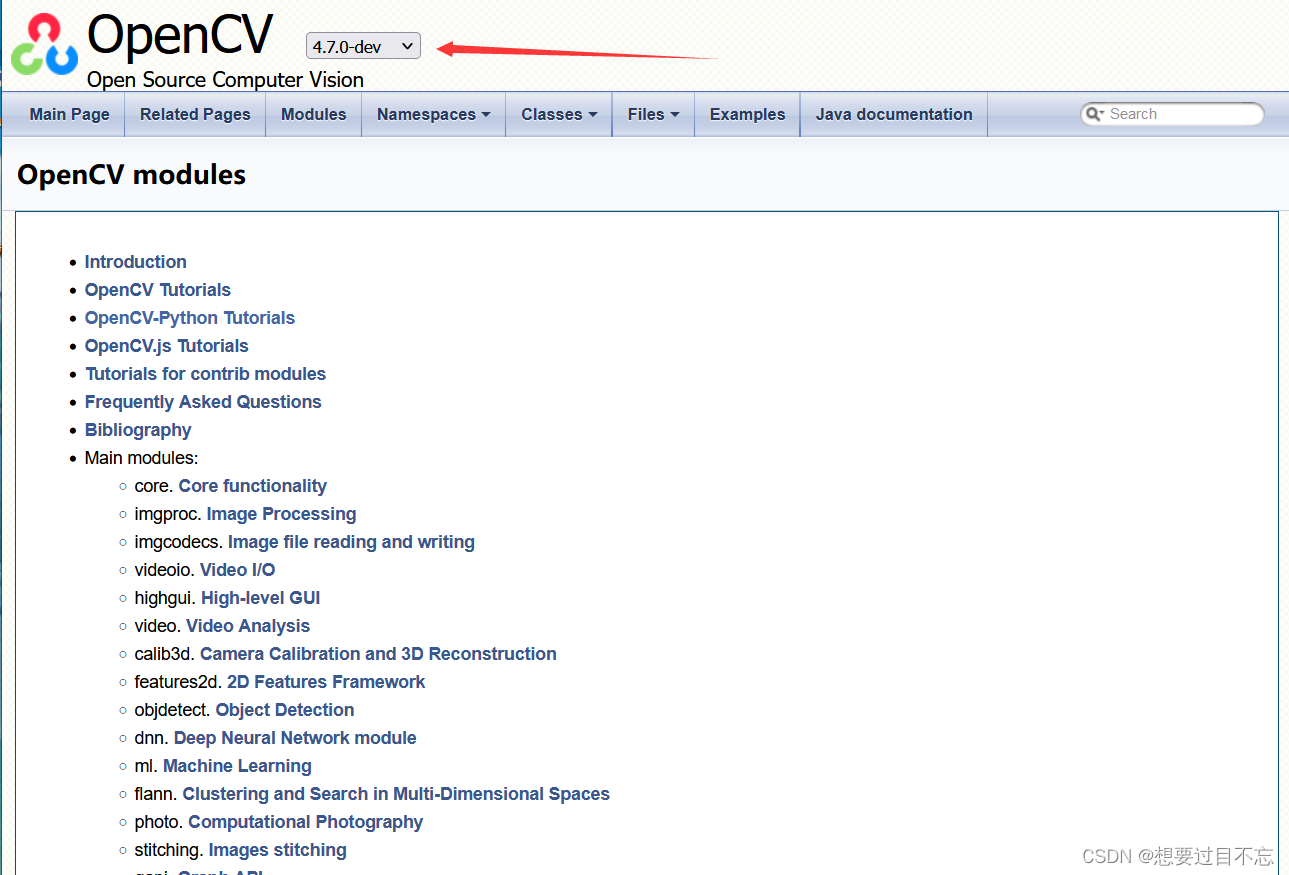Click the search magnifier icon
Image resolution: width=1289 pixels, height=875 pixels.
(1094, 114)
